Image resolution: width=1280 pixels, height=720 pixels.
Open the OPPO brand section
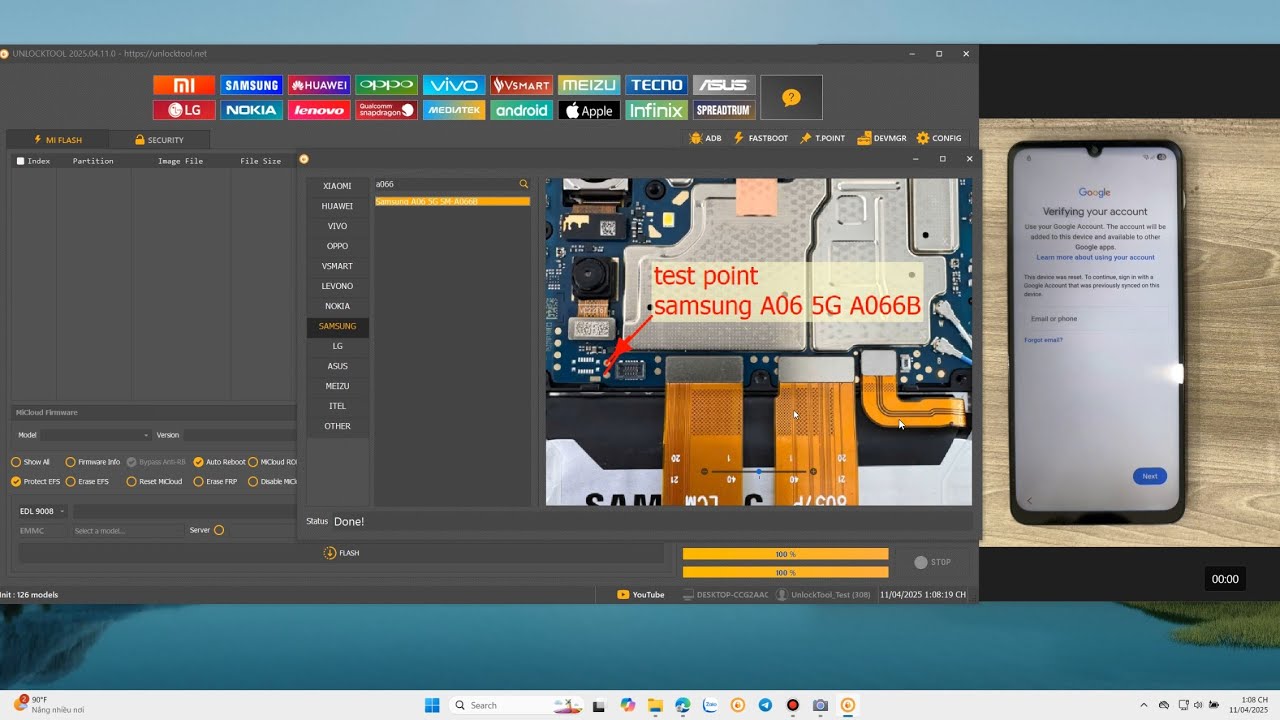[x=386, y=86]
